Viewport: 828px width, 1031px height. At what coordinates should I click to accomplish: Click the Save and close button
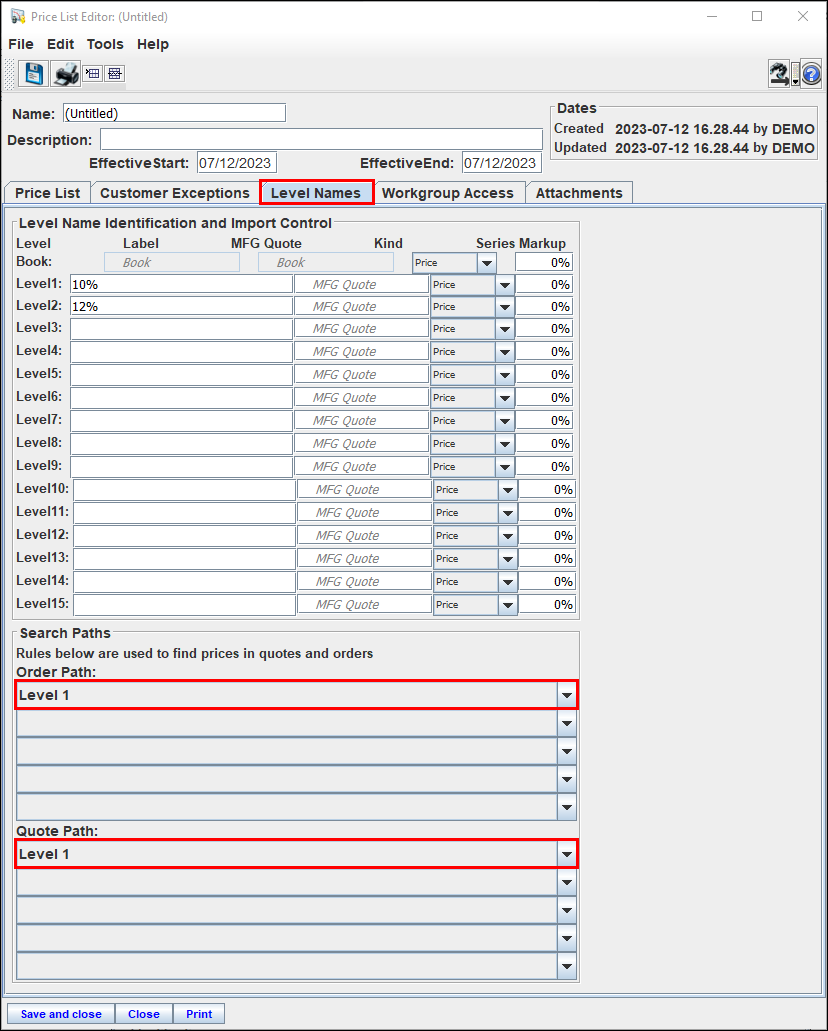click(x=61, y=1014)
